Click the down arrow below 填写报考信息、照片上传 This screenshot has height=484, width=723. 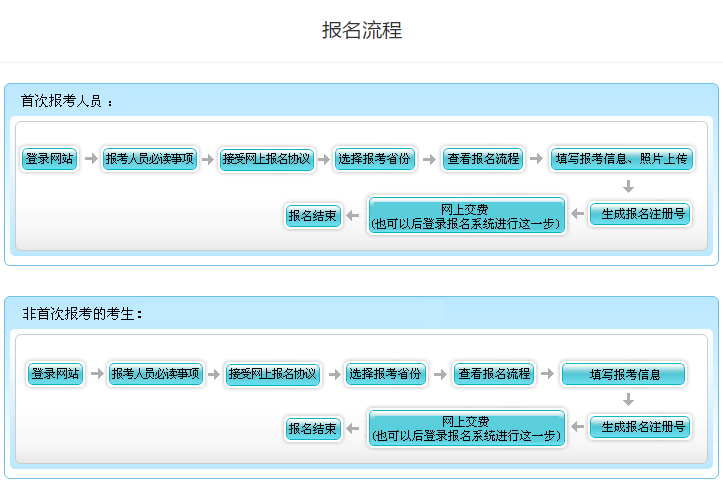click(628, 187)
